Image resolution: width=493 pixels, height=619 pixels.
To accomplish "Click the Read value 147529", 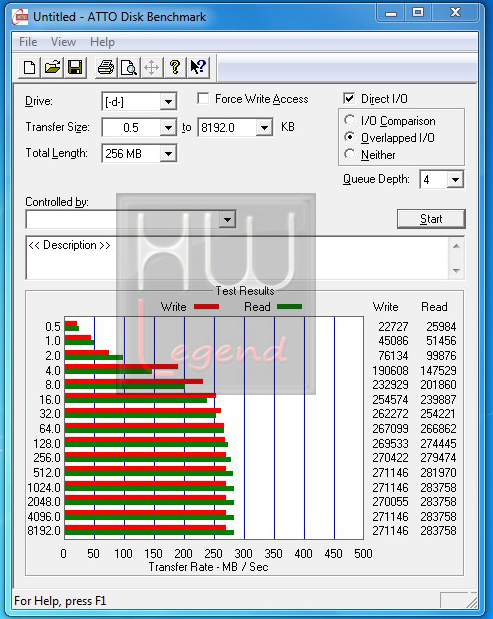I will pyautogui.click(x=438, y=370).
